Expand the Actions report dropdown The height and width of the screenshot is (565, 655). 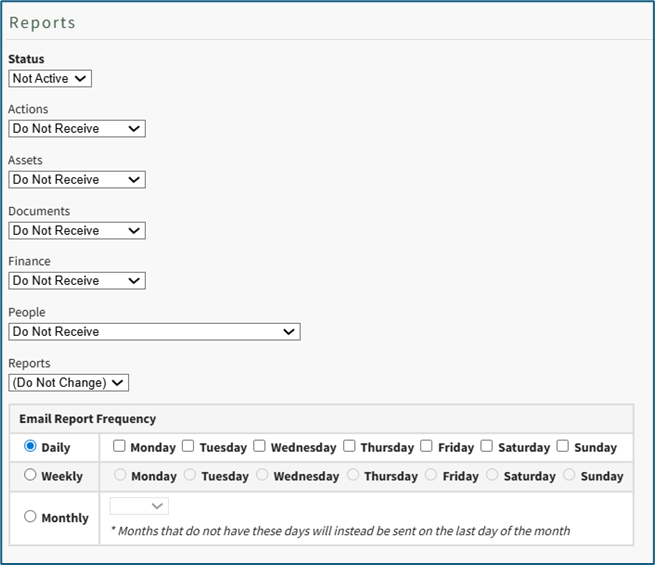pyautogui.click(x=77, y=129)
